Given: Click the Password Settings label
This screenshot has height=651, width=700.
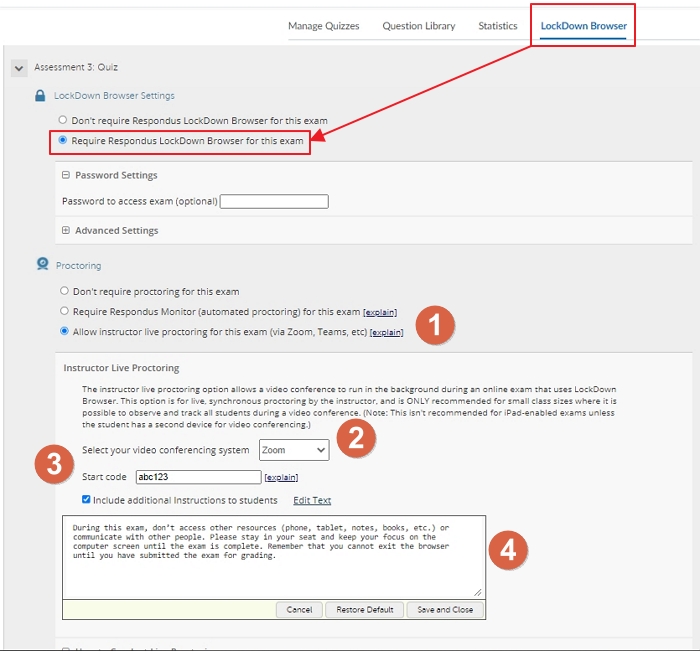Looking at the screenshot, I should coord(116,175).
